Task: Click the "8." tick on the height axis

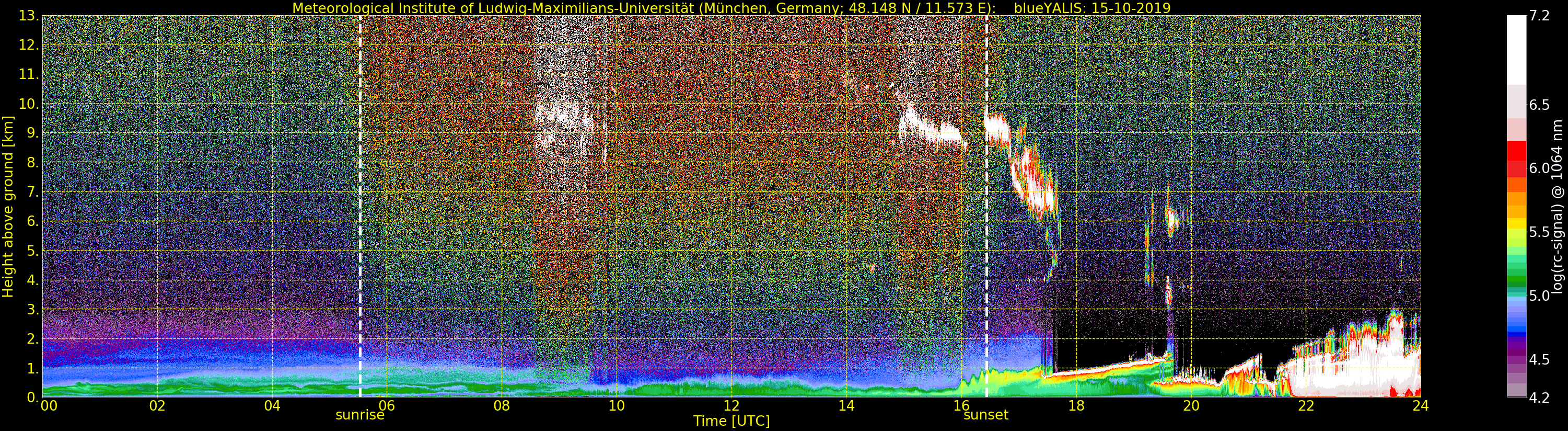Action: [33, 163]
